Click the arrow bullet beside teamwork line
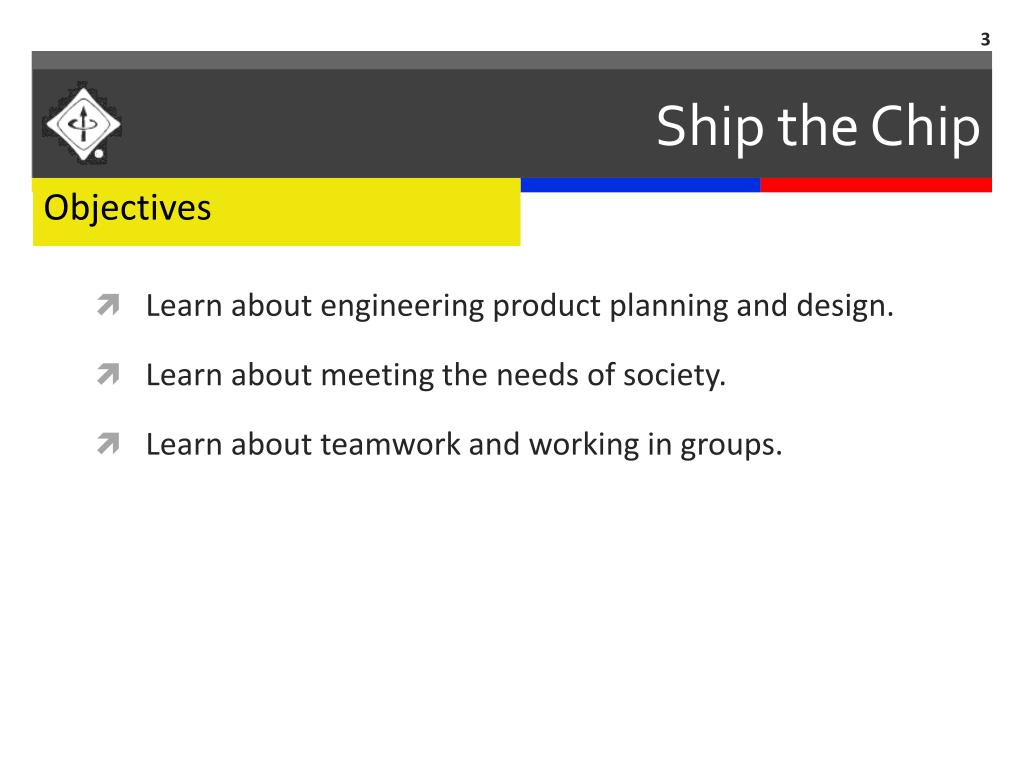 tap(108, 443)
